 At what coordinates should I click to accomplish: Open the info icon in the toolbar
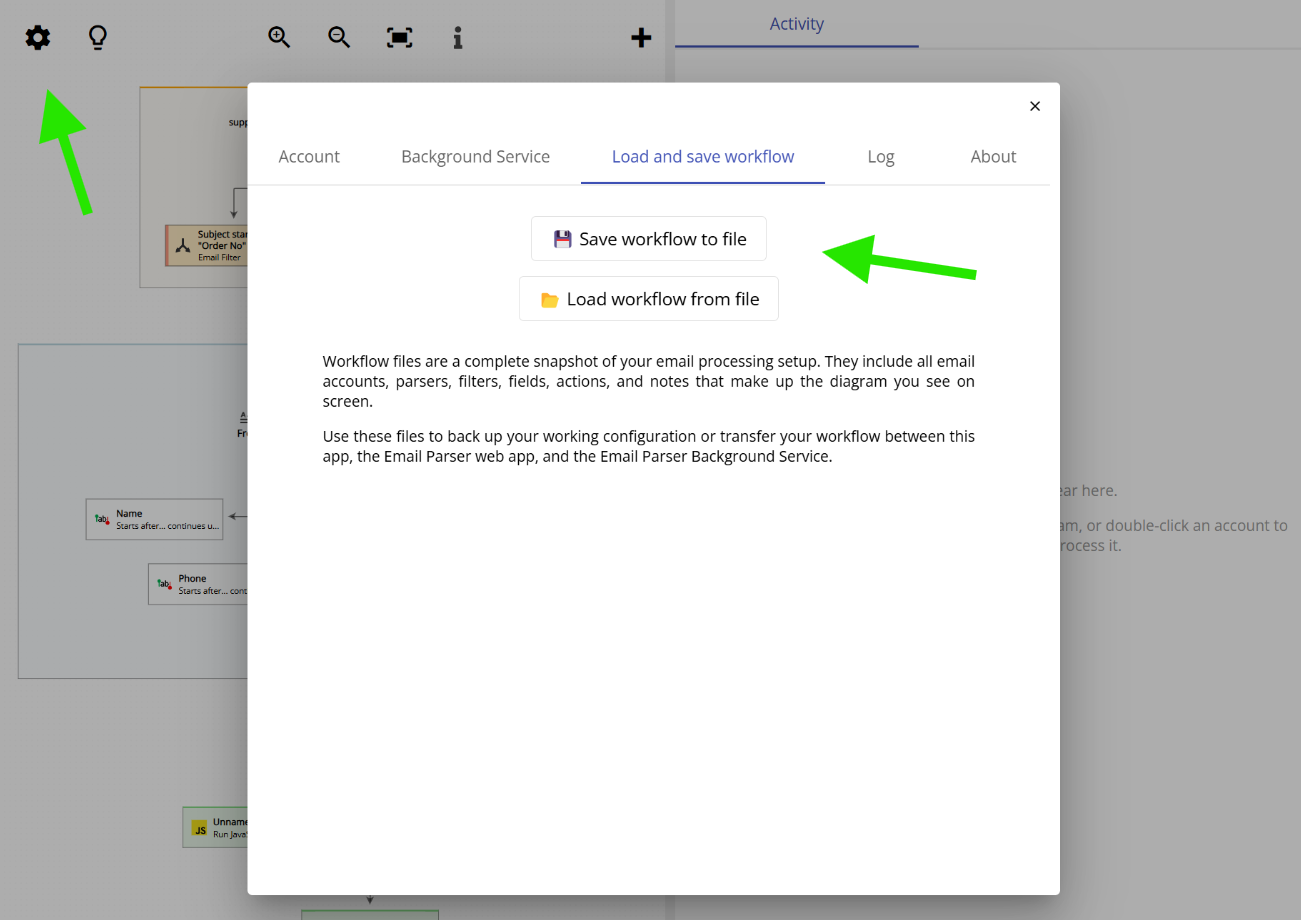(458, 37)
